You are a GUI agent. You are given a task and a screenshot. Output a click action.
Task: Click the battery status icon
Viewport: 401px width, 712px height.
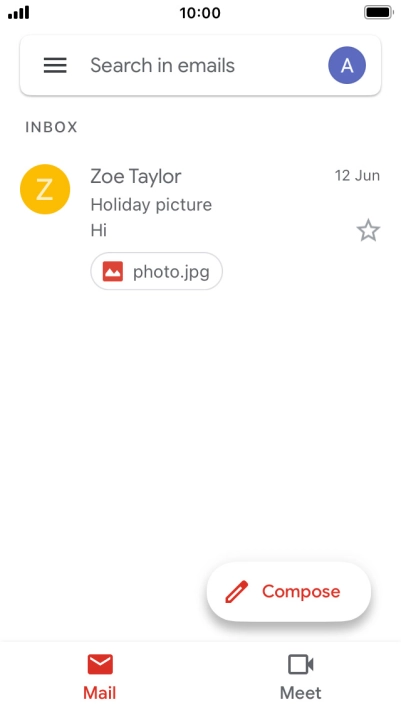pos(378,13)
